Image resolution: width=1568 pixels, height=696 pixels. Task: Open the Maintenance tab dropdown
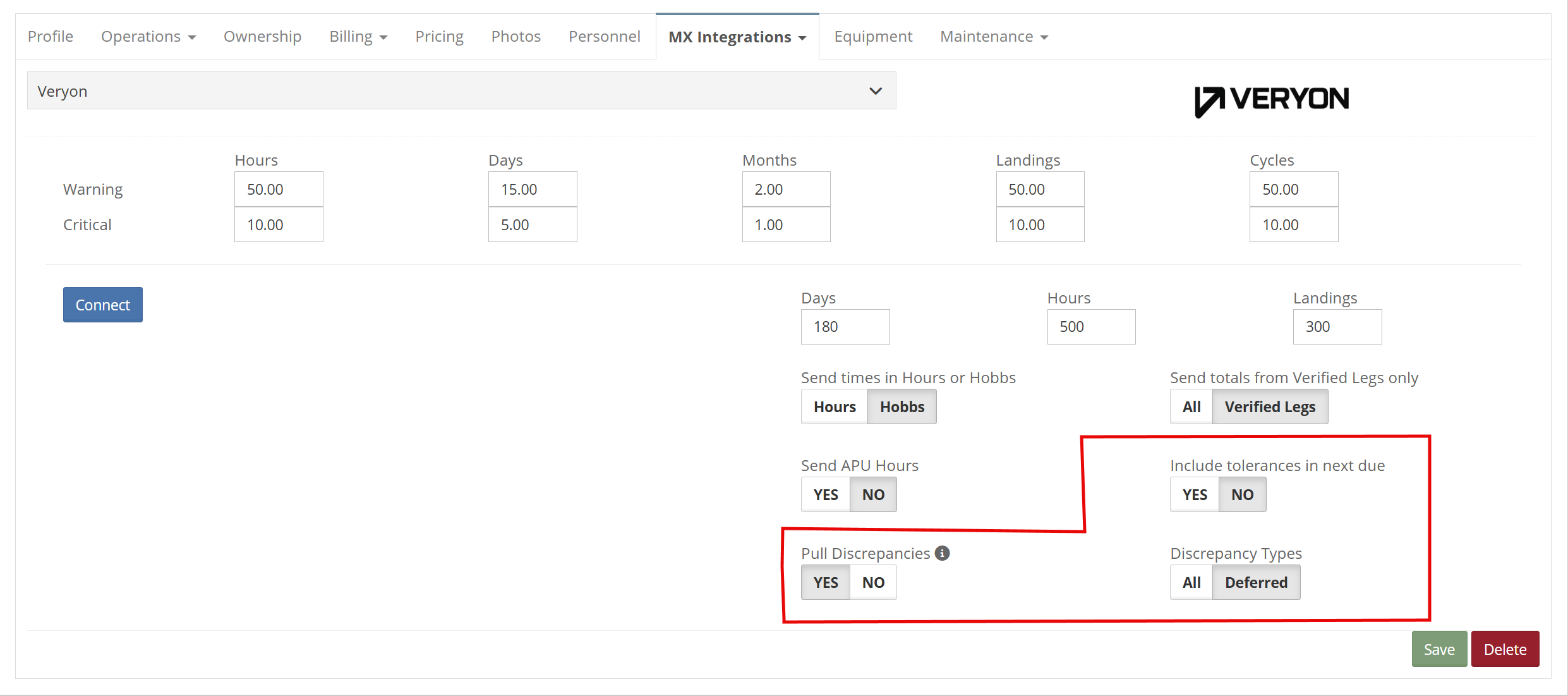994,37
